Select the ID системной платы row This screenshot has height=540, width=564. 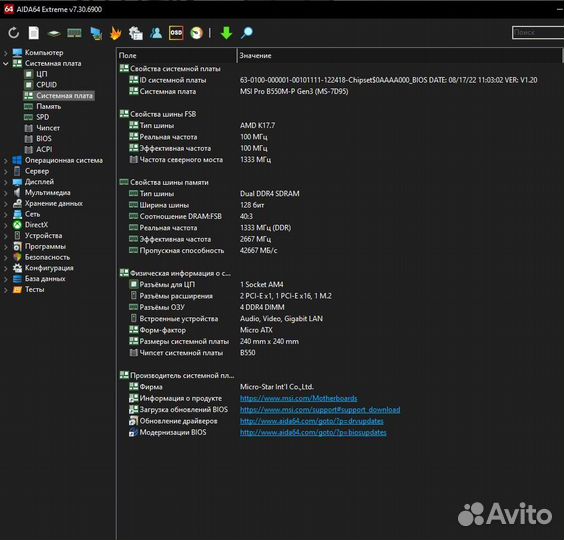(333, 80)
